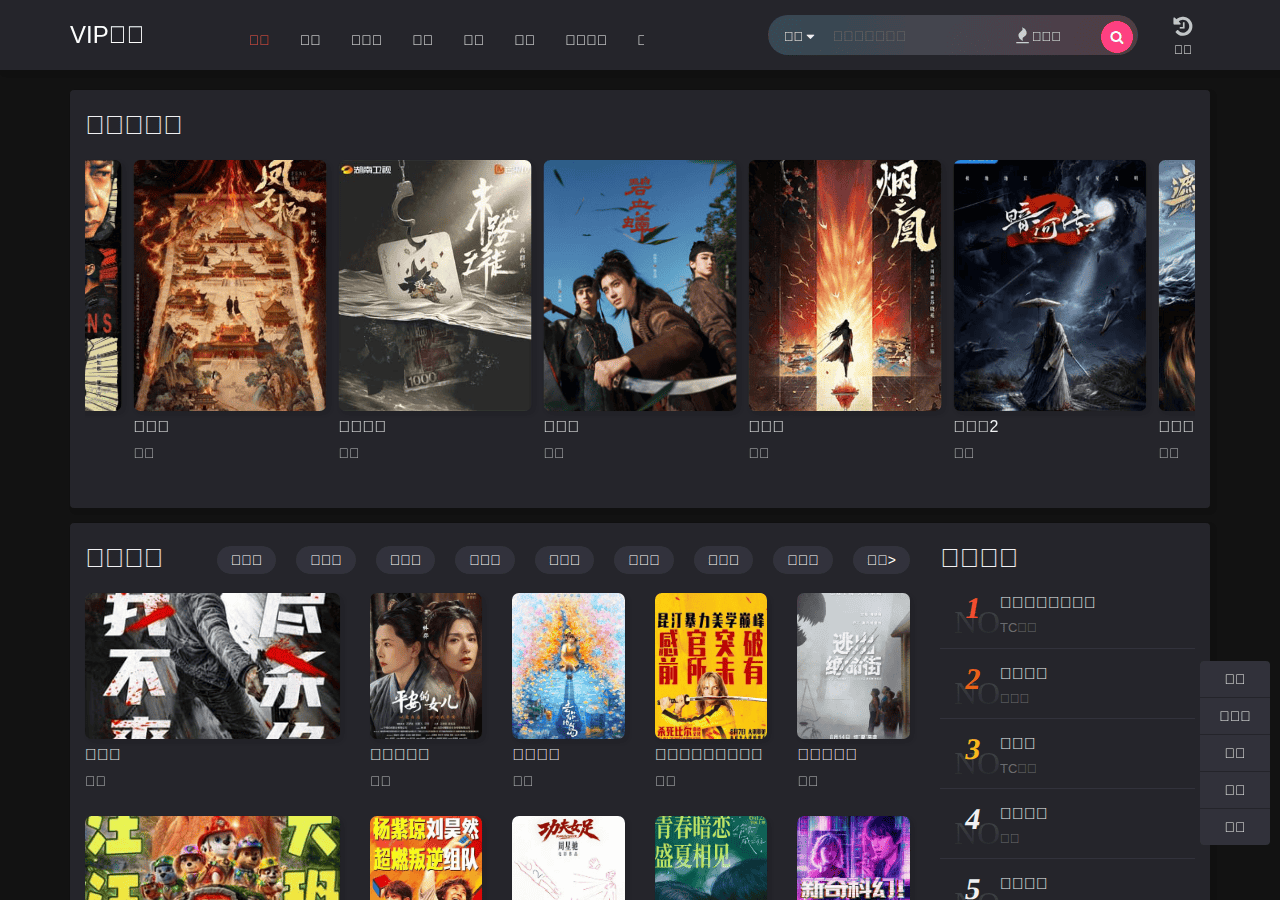Open the number 3 ranked title
The image size is (1280, 900).
1018,743
